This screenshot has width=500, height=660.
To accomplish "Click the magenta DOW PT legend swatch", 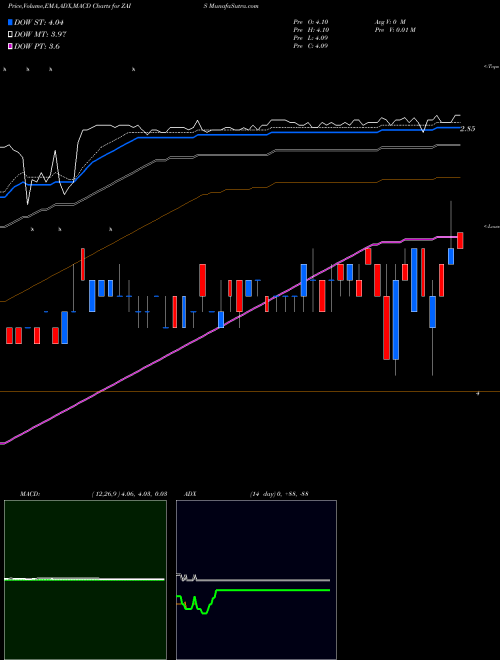I will coord(11,46).
